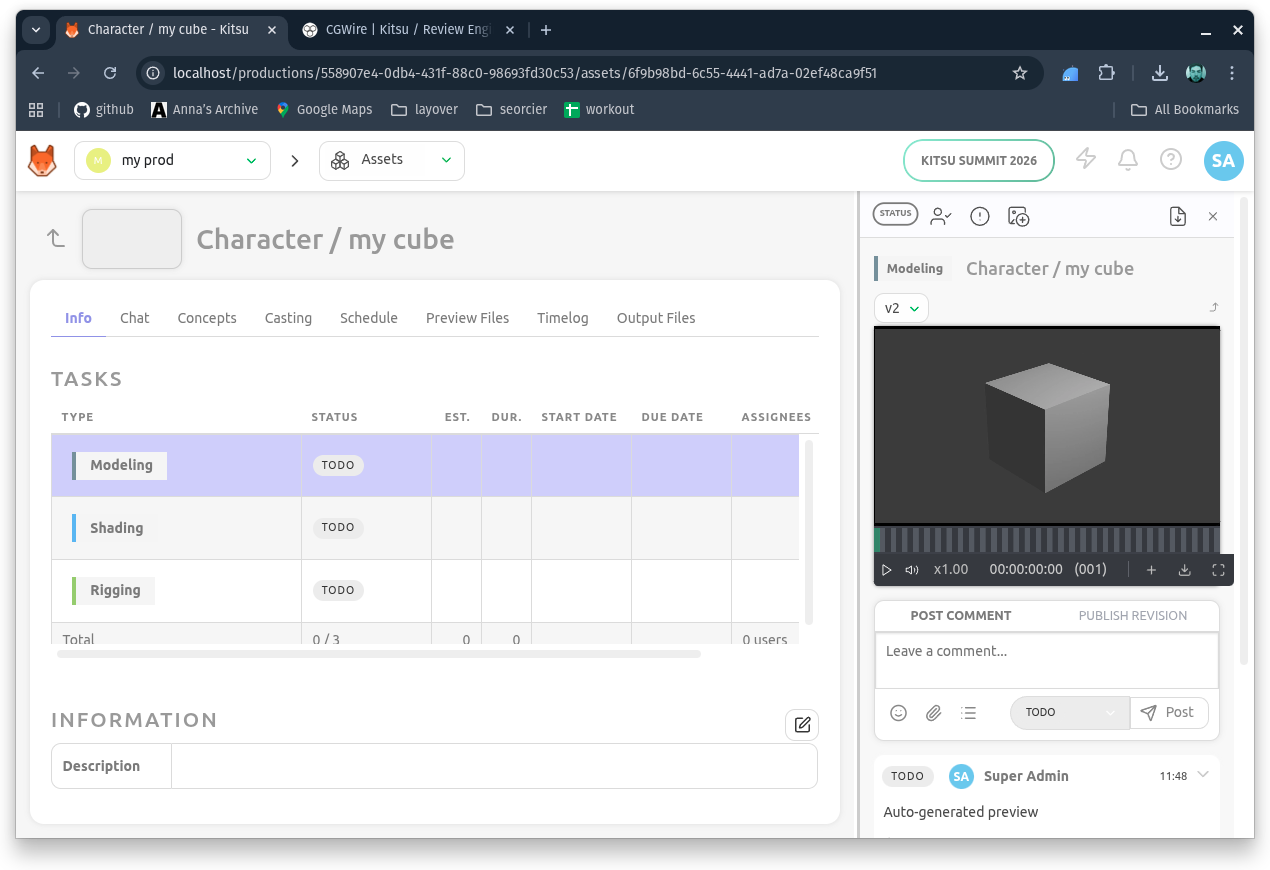The width and height of the screenshot is (1270, 870).
Task: Open the v2 revision dropdown
Action: [x=901, y=308]
